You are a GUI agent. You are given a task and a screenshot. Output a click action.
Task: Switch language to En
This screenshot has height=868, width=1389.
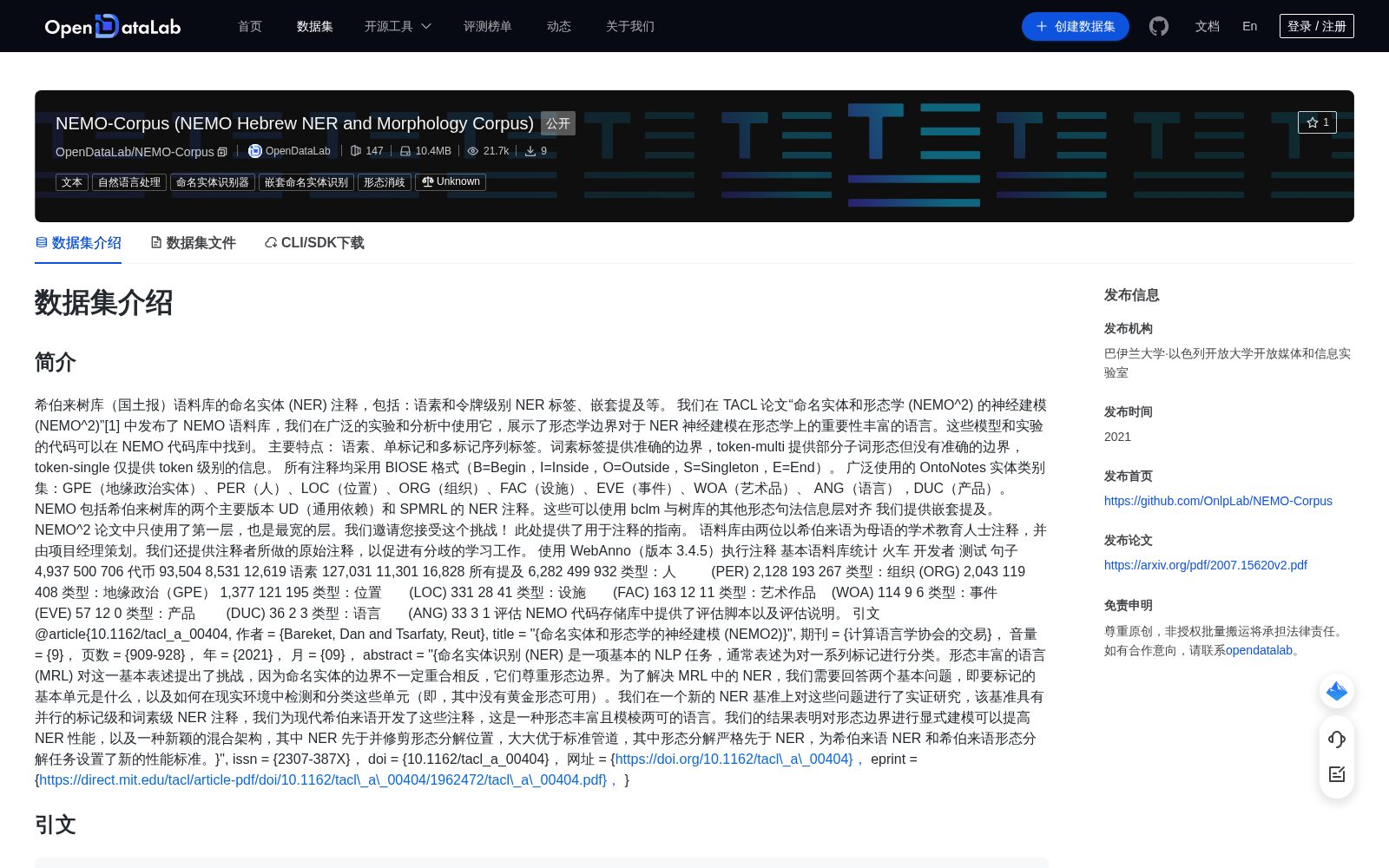click(x=1250, y=26)
